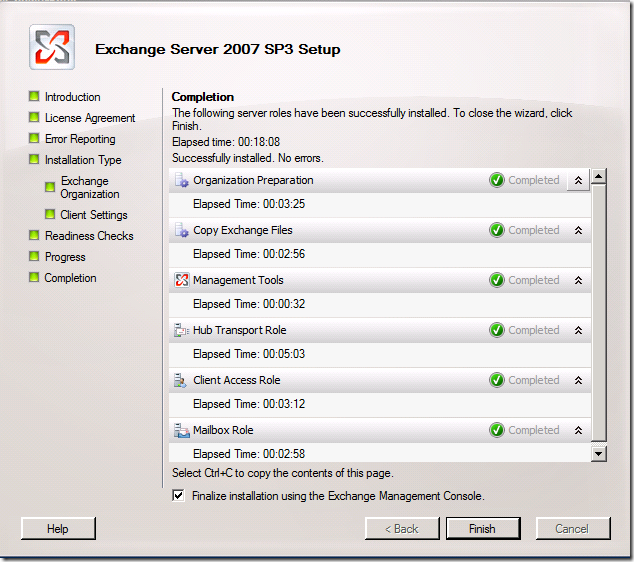Click the Hub Transport Role row title
Image resolution: width=634 pixels, height=562 pixels.
239,330
